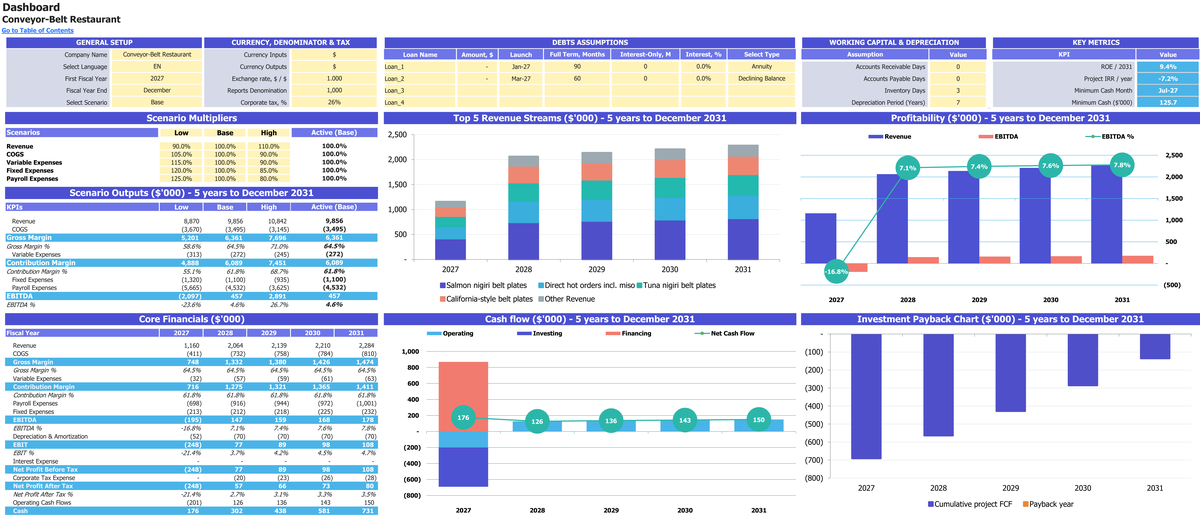Select the Core Financials section header

tap(190, 319)
